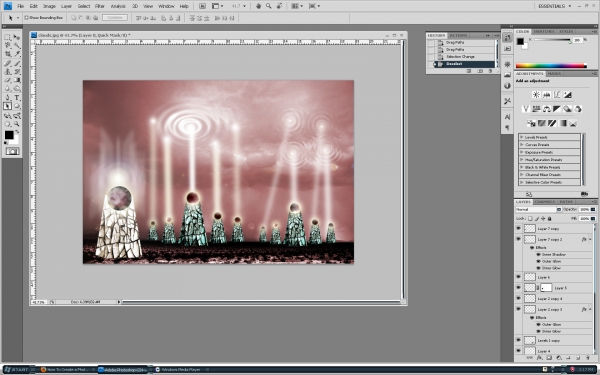600x375 pixels.
Task: Add a Brightness/Contrast adjustment
Action: 536,95
